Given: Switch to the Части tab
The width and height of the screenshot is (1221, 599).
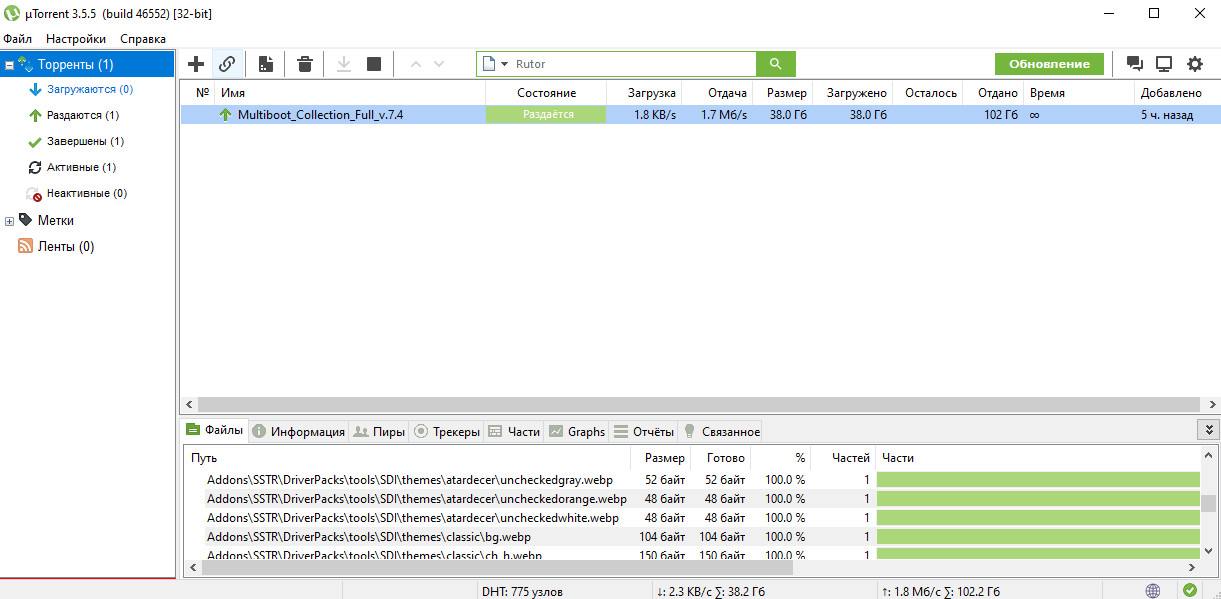Looking at the screenshot, I should point(514,432).
